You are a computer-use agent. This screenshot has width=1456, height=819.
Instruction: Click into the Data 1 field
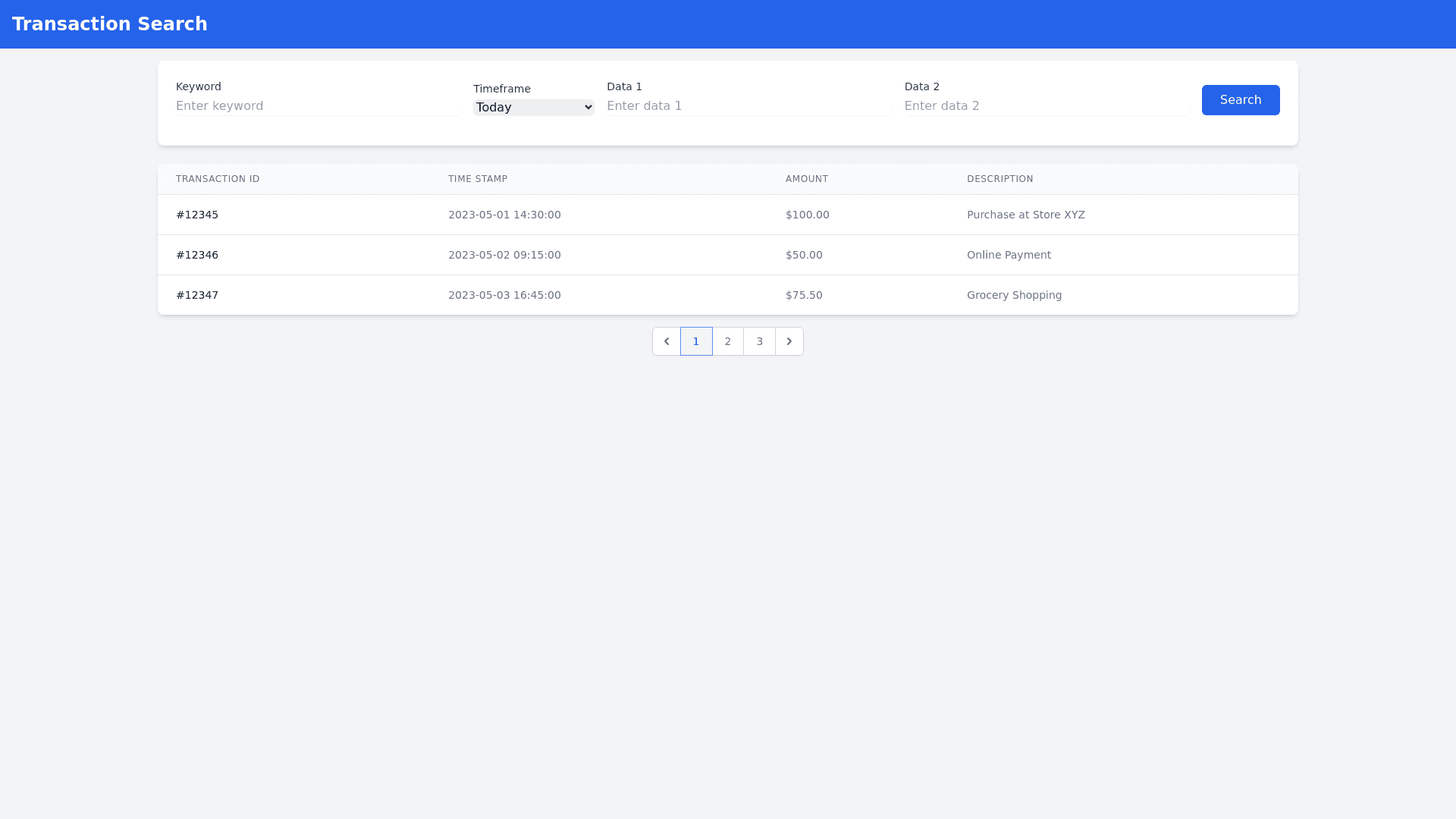[x=748, y=106]
